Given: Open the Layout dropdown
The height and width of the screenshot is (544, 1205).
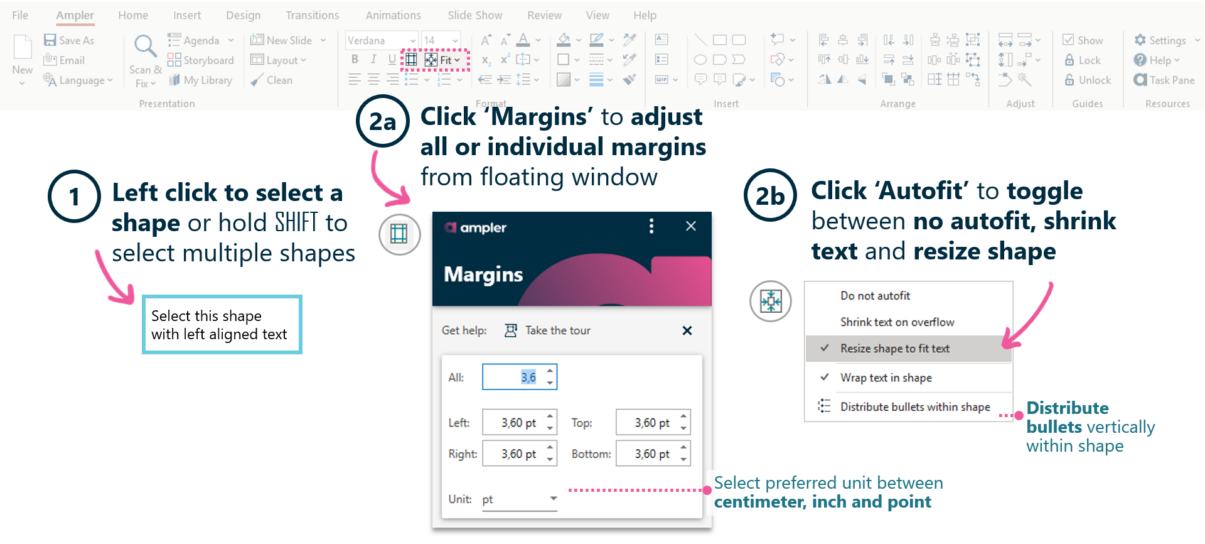Looking at the screenshot, I should pyautogui.click(x=280, y=60).
